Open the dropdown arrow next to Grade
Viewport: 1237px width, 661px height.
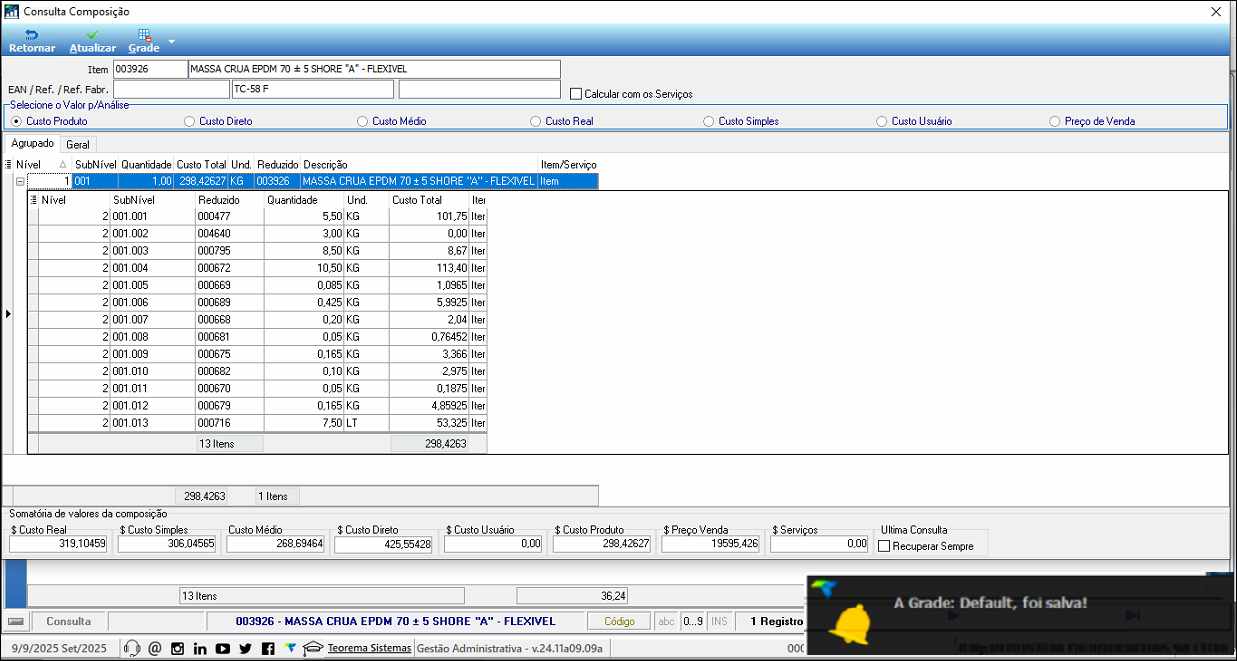click(171, 41)
